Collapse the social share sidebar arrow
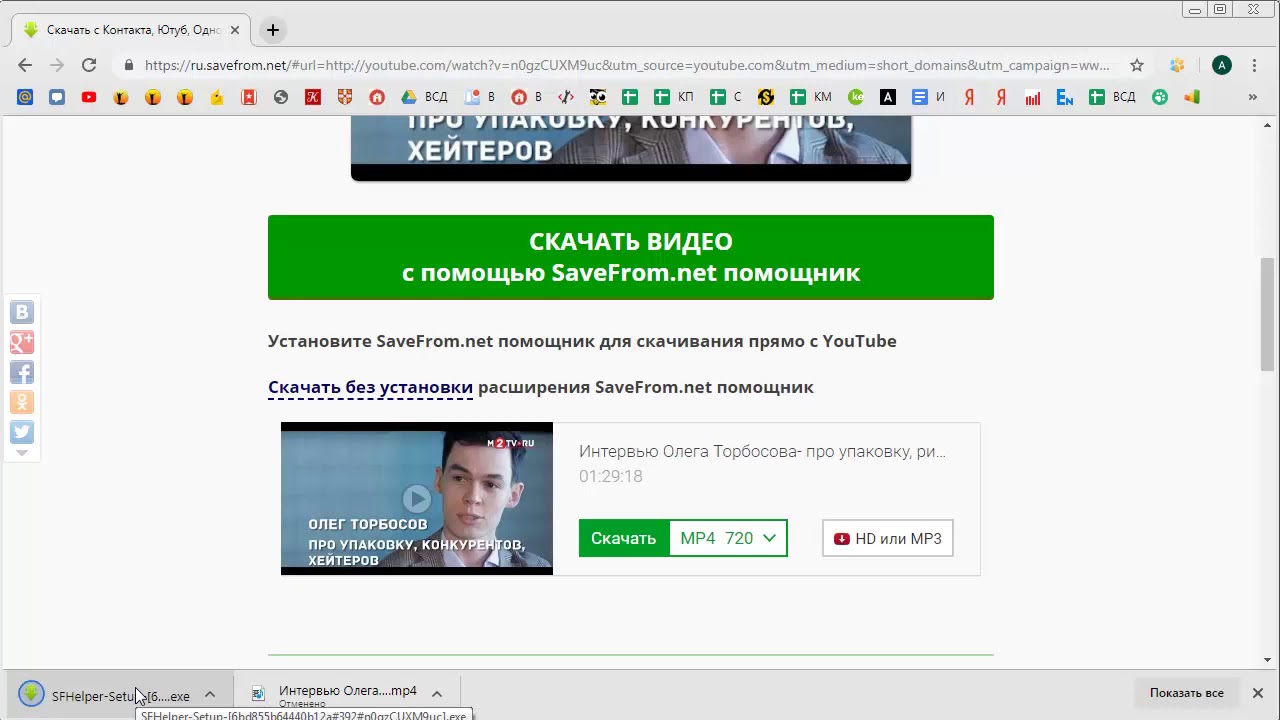The height and width of the screenshot is (720, 1280). tap(22, 453)
